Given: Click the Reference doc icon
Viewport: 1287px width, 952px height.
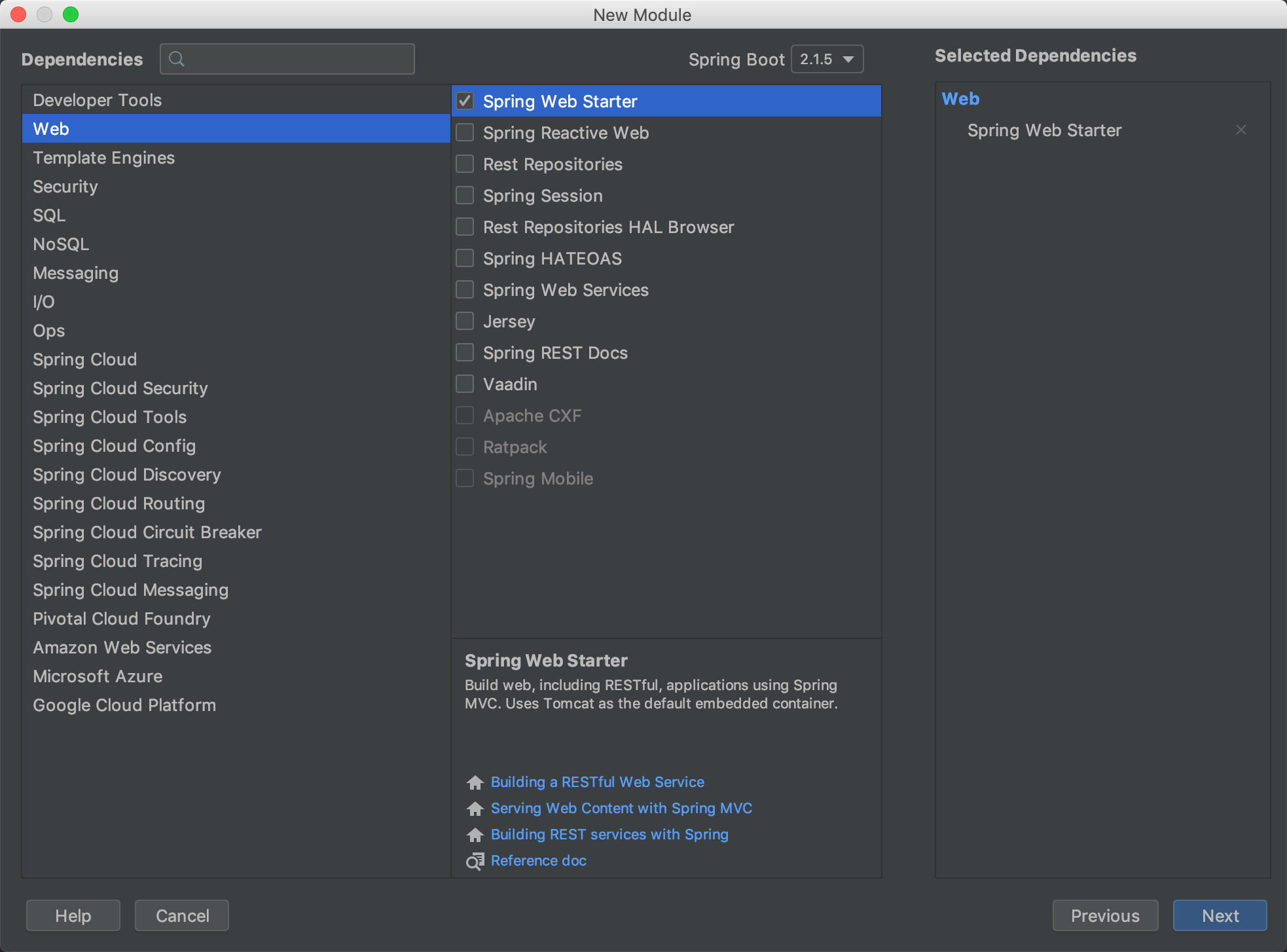Looking at the screenshot, I should coord(475,861).
